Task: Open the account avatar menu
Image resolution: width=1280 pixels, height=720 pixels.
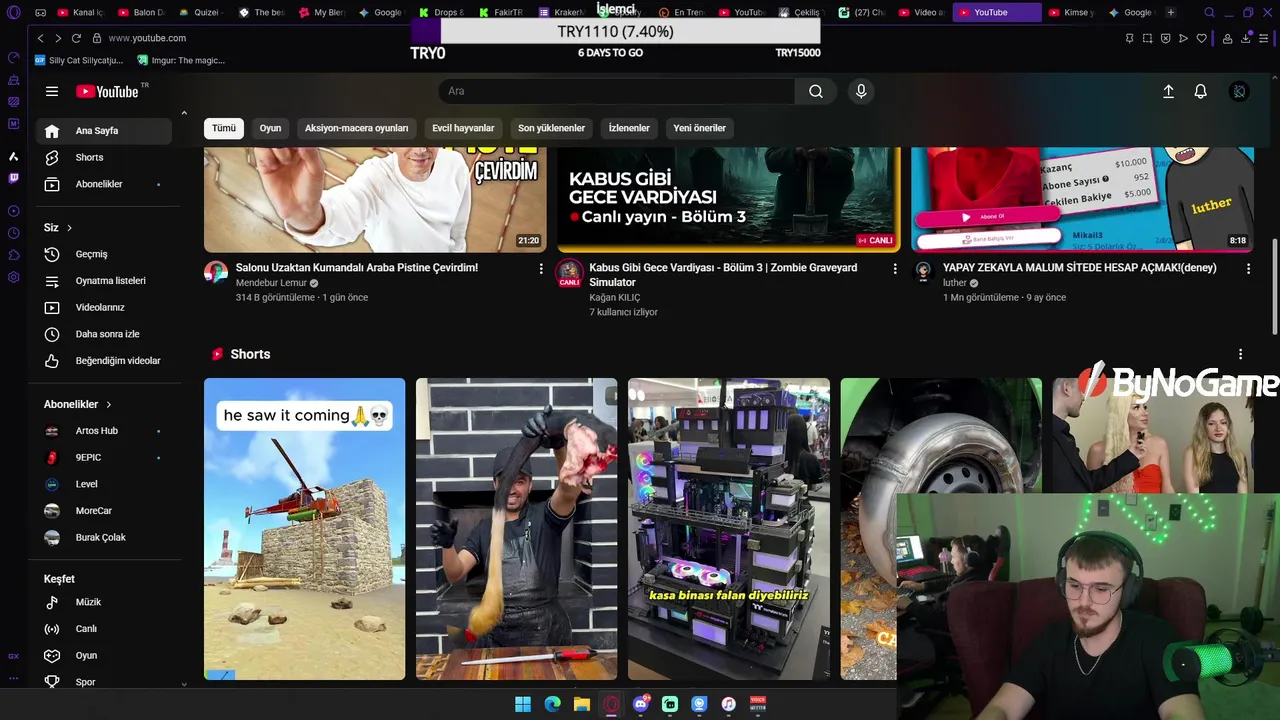Action: [1239, 91]
